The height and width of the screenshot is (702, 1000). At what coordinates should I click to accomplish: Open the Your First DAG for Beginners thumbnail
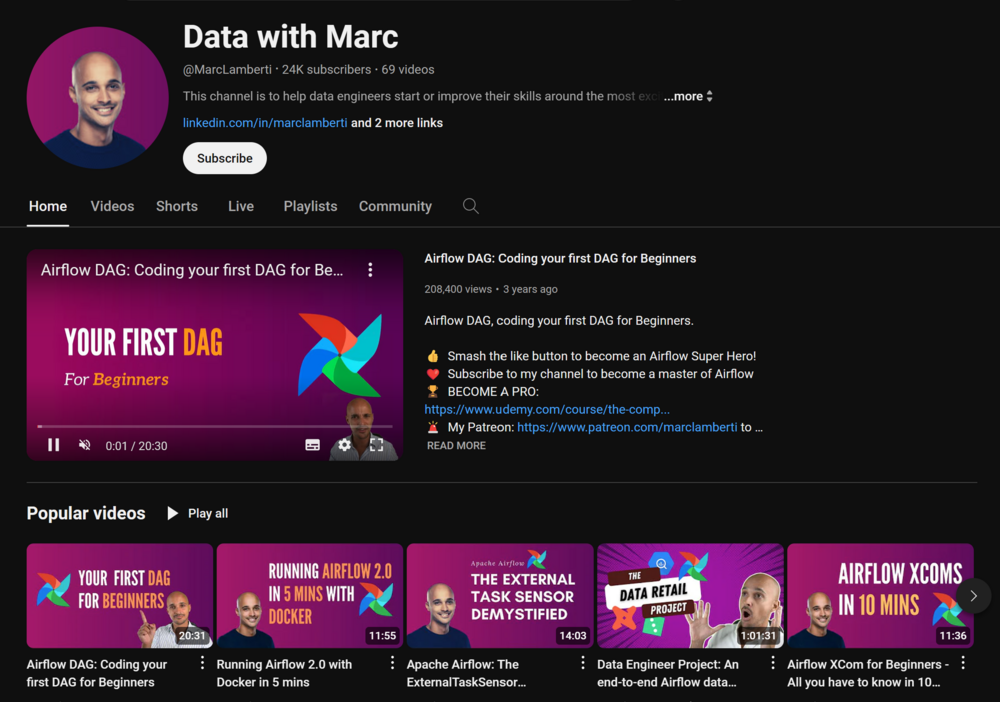pos(120,595)
